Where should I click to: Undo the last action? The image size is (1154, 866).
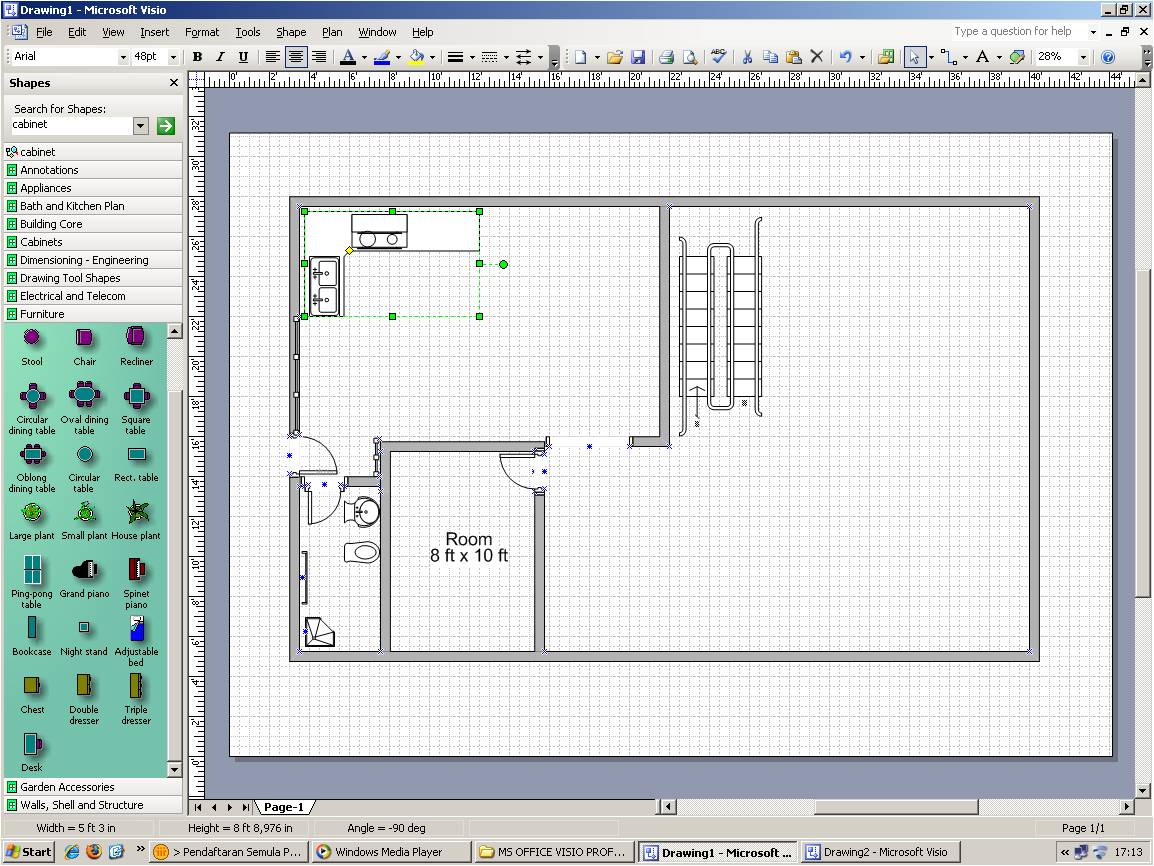[x=845, y=57]
